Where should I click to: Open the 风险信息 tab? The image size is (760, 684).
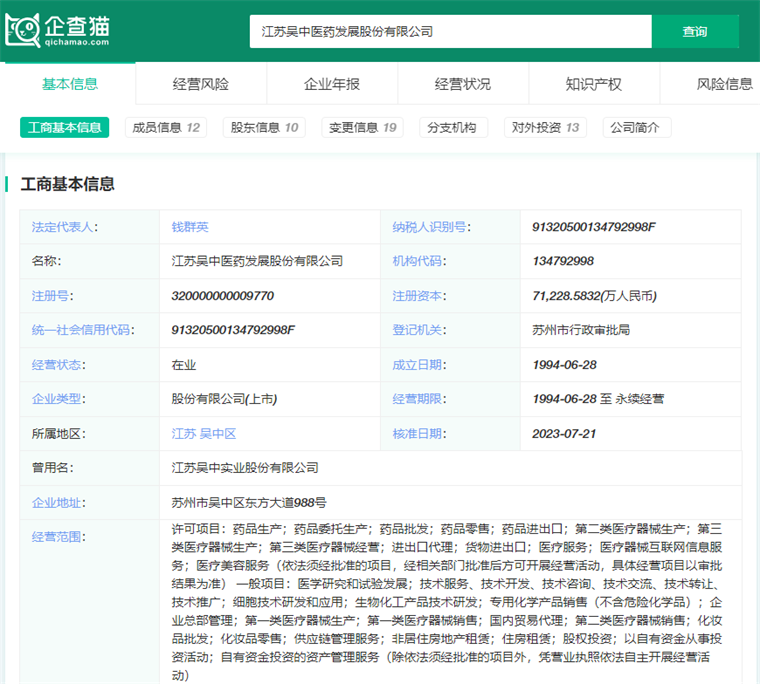724,84
